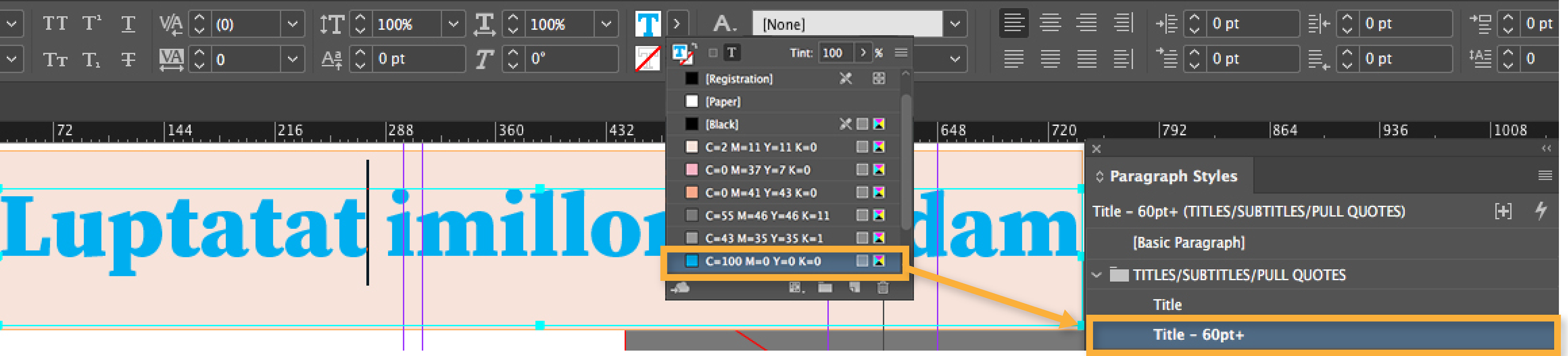
Task: Click Clear Overrides lightning bolt icon
Action: pos(1541,211)
